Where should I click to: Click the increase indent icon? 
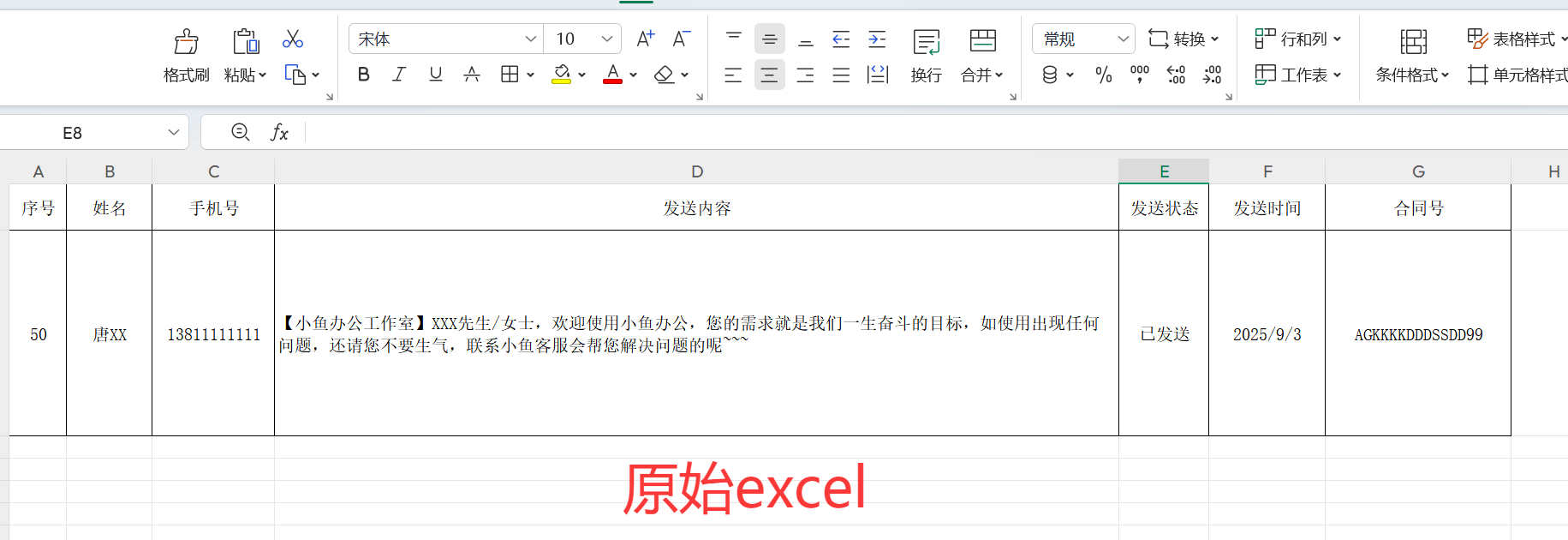click(x=877, y=39)
